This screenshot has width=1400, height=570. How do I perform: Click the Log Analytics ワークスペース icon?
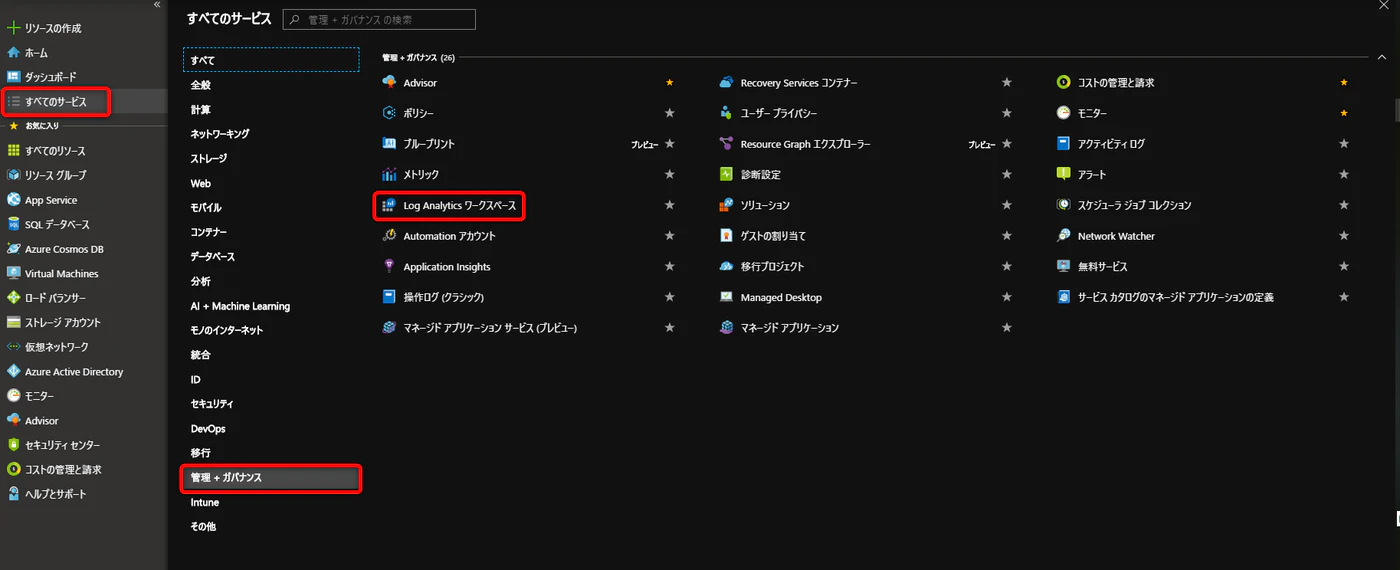(390, 206)
